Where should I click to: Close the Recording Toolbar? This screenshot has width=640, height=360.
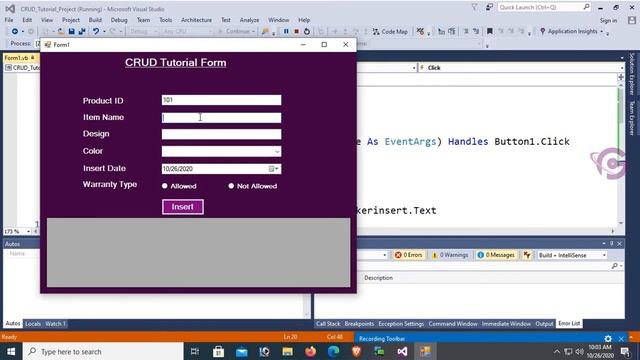[x=621, y=339]
